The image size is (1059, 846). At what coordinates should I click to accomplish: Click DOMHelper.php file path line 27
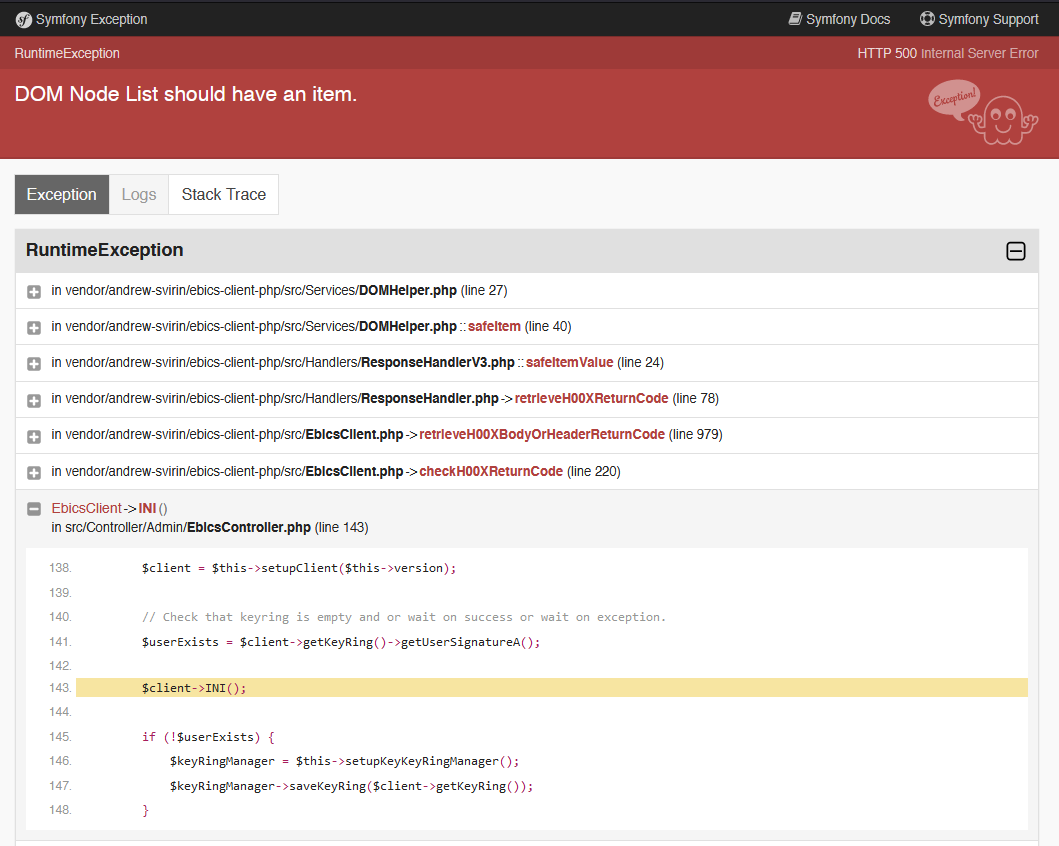[279, 290]
